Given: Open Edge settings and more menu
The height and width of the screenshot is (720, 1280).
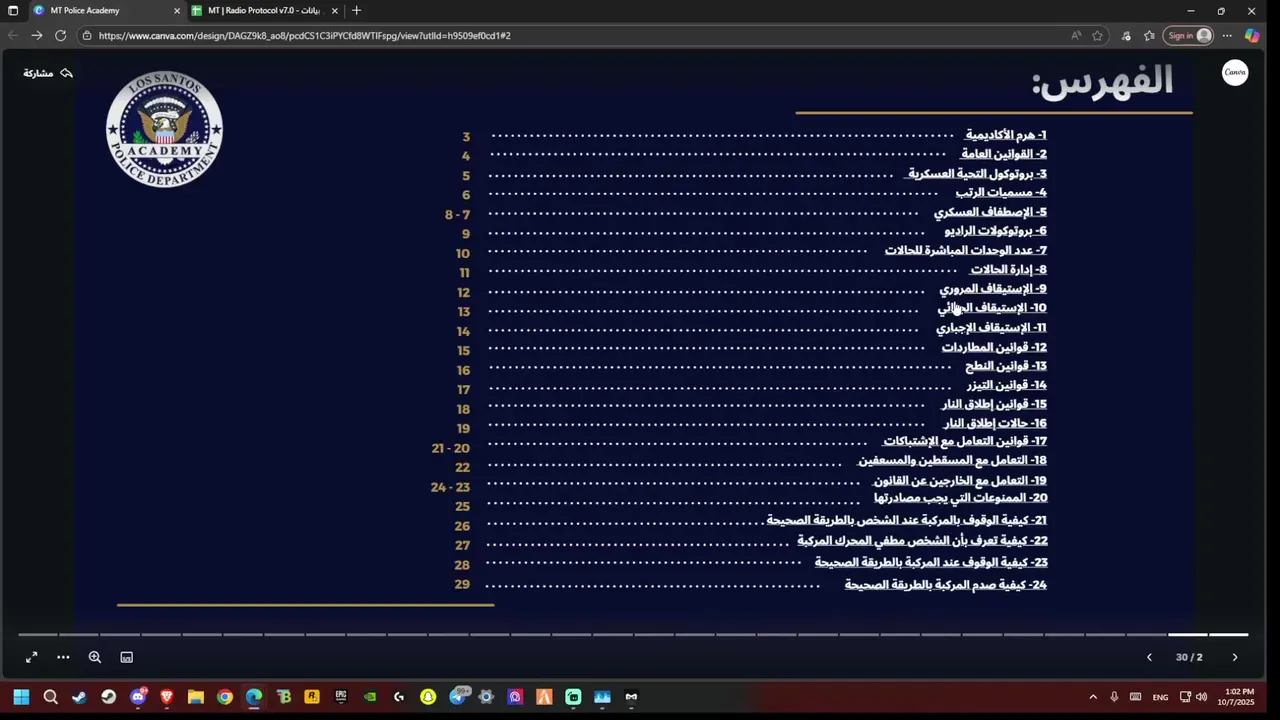Looking at the screenshot, I should pos(1227,35).
